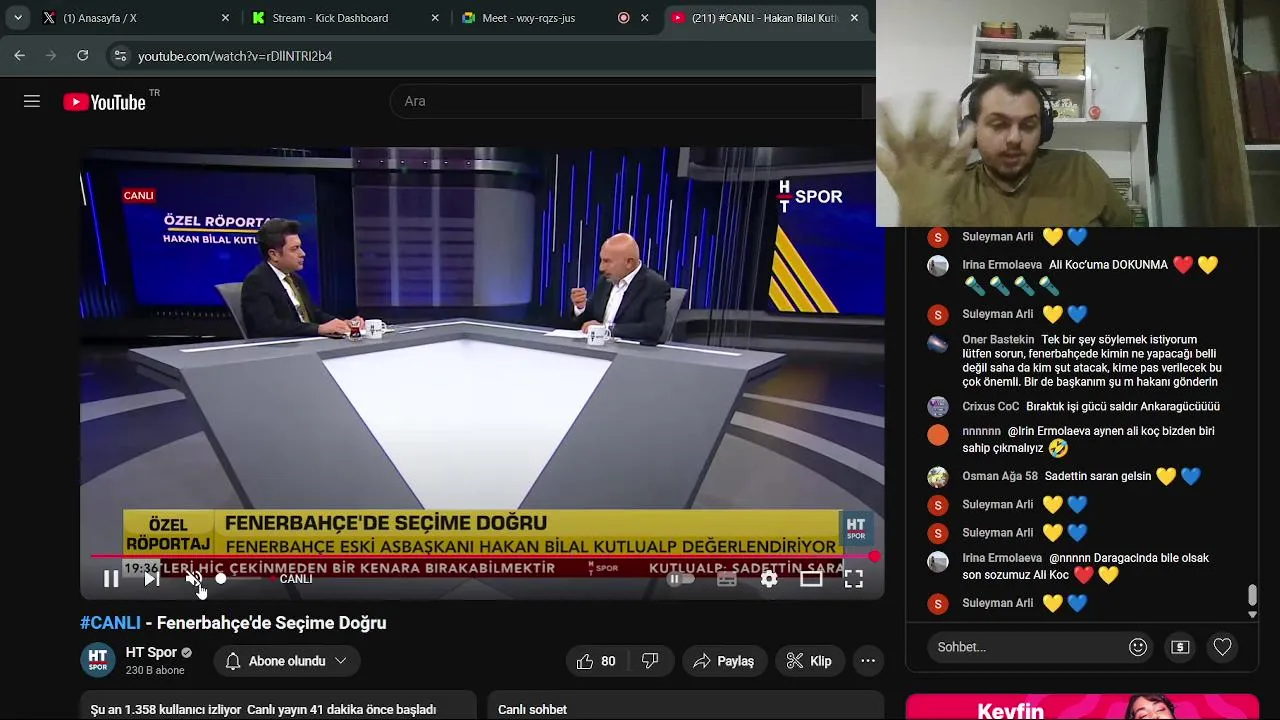Open more actions three-dot menu

coord(868,661)
